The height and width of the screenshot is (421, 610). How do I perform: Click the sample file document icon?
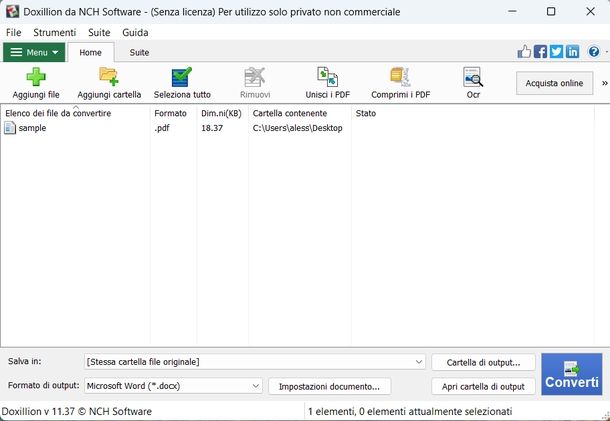click(x=10, y=128)
